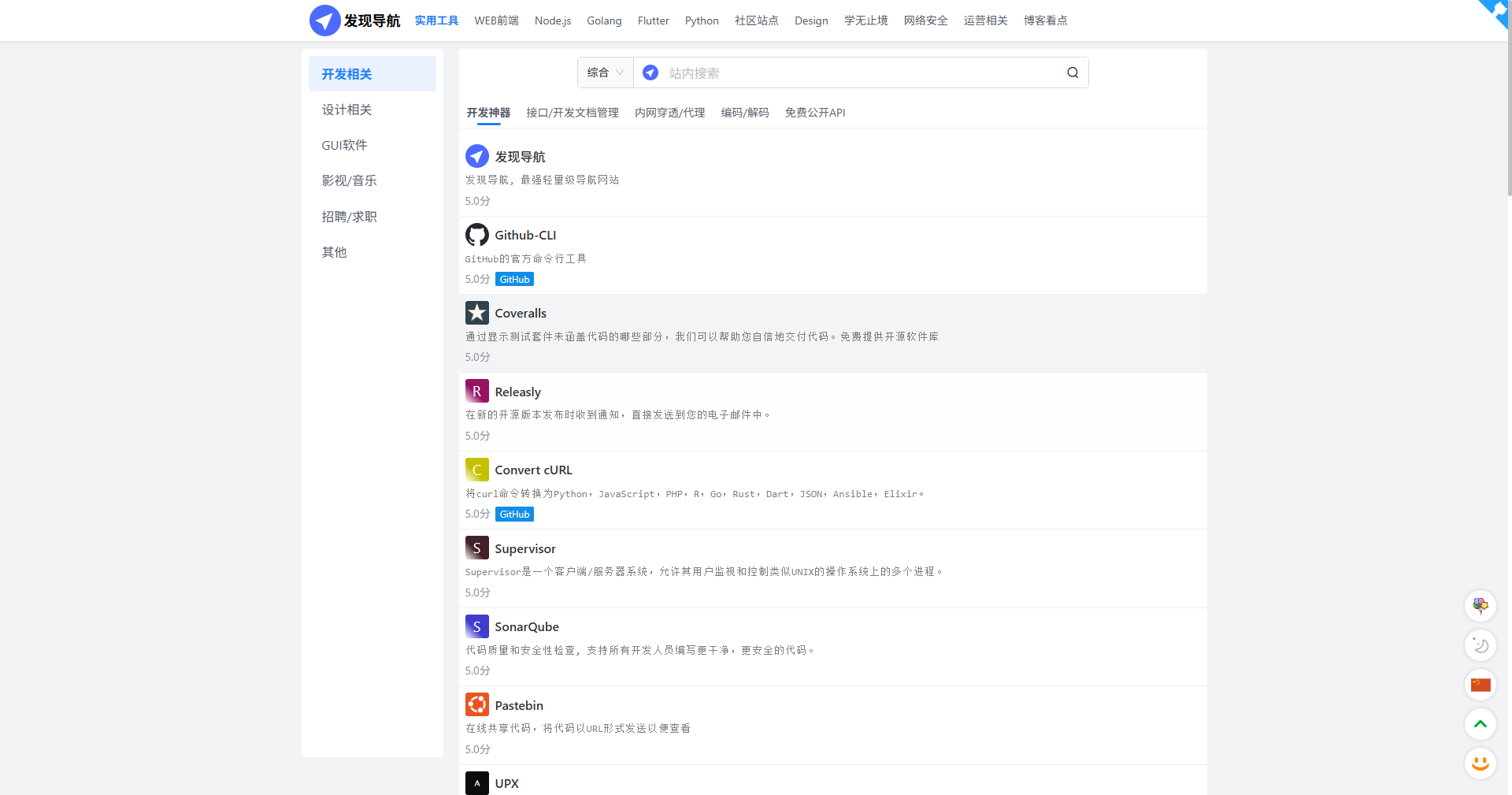Select the 内网穿透/代理 sub-tab

point(670,113)
